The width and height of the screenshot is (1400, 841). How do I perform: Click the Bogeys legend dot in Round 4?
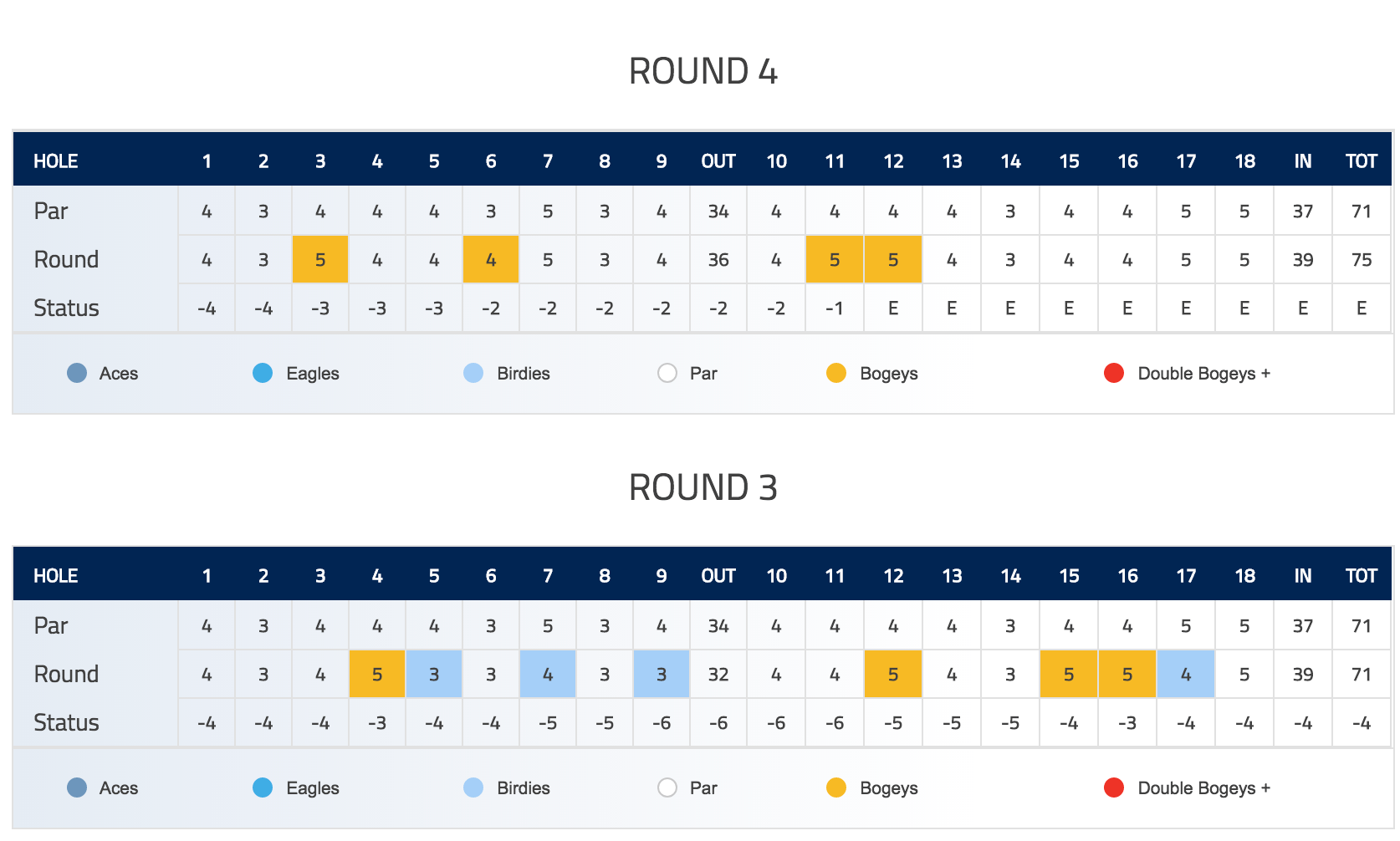[836, 373]
